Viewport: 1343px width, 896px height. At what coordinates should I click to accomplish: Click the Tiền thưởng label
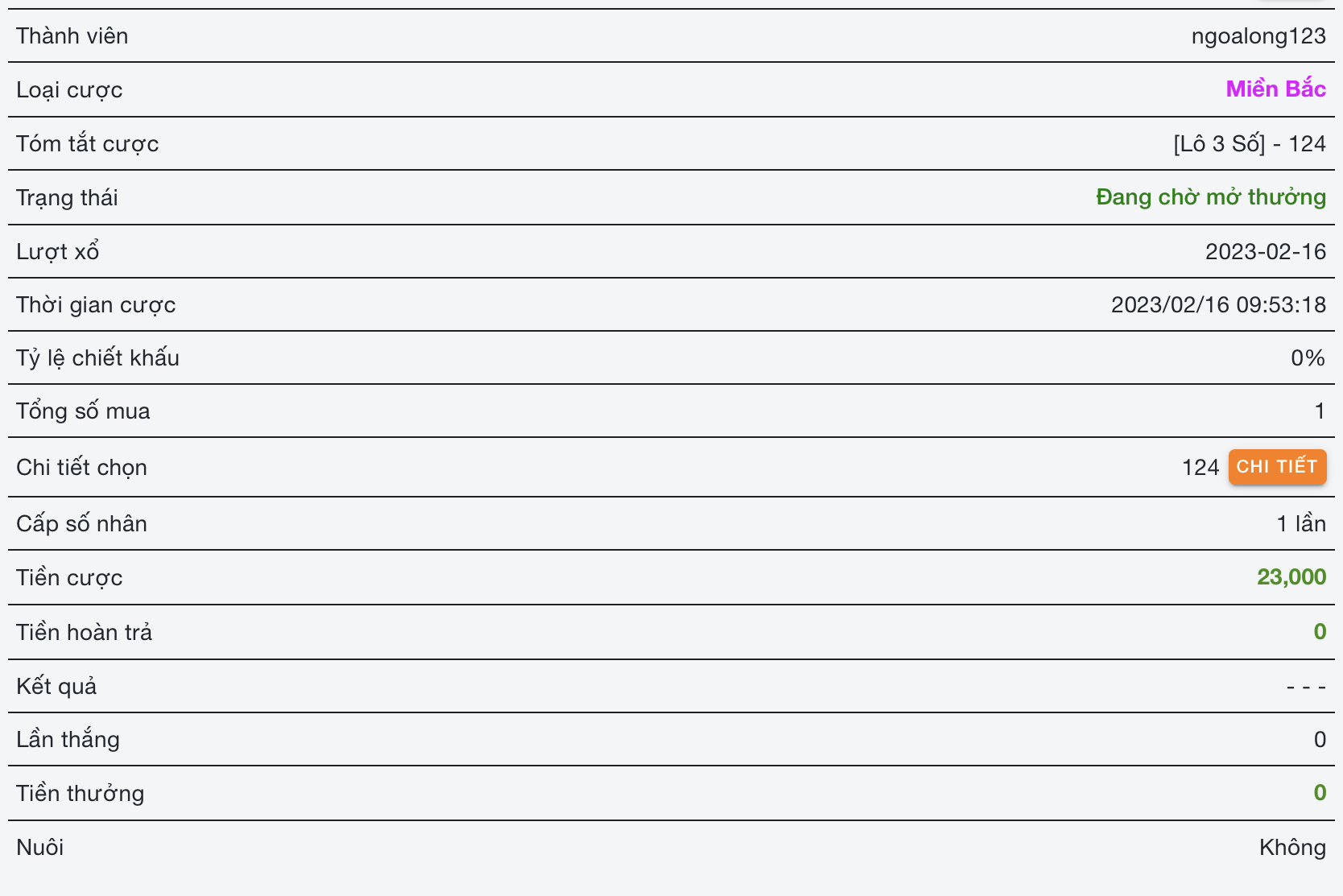point(81,794)
